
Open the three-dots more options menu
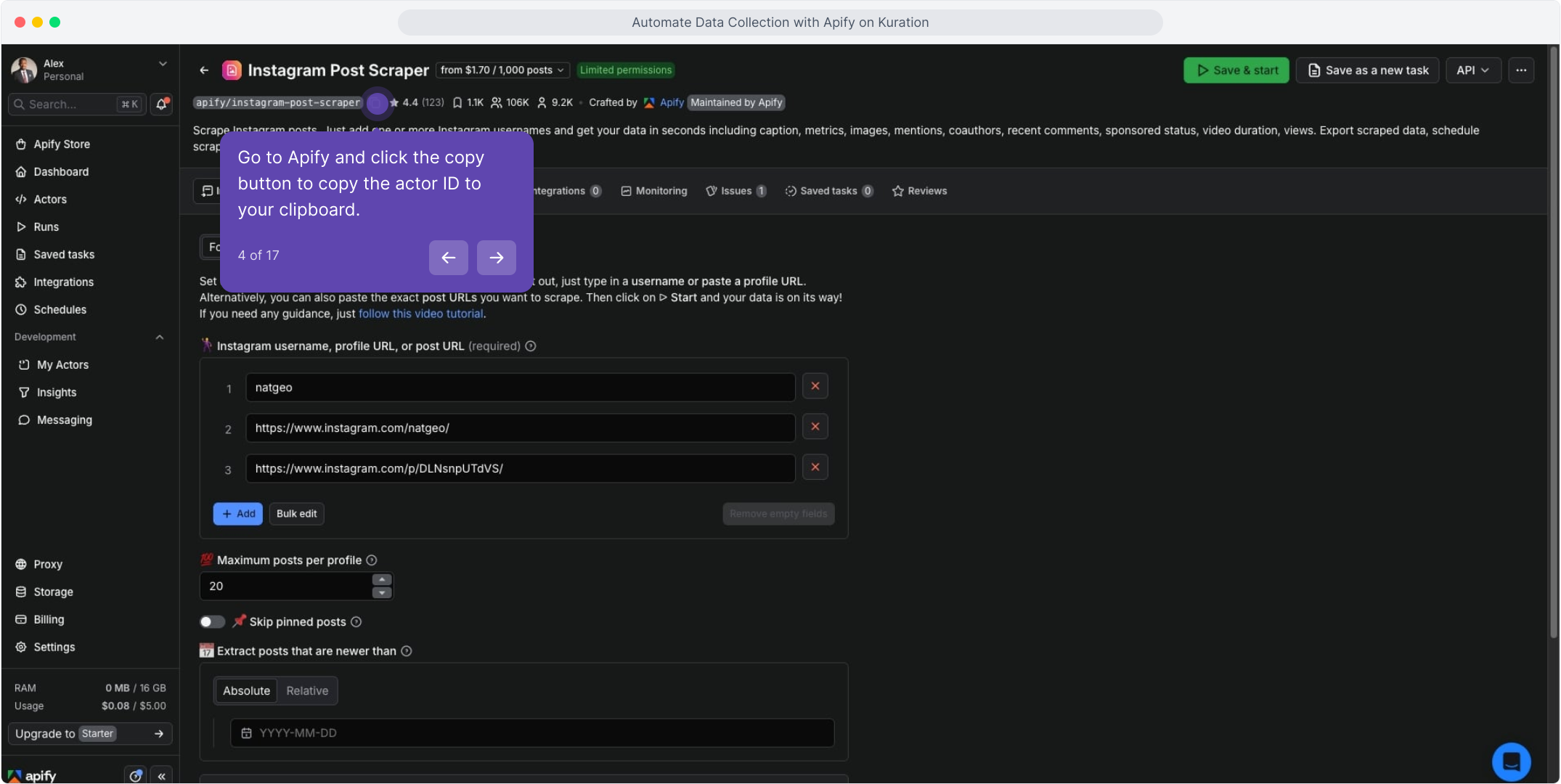(1521, 70)
